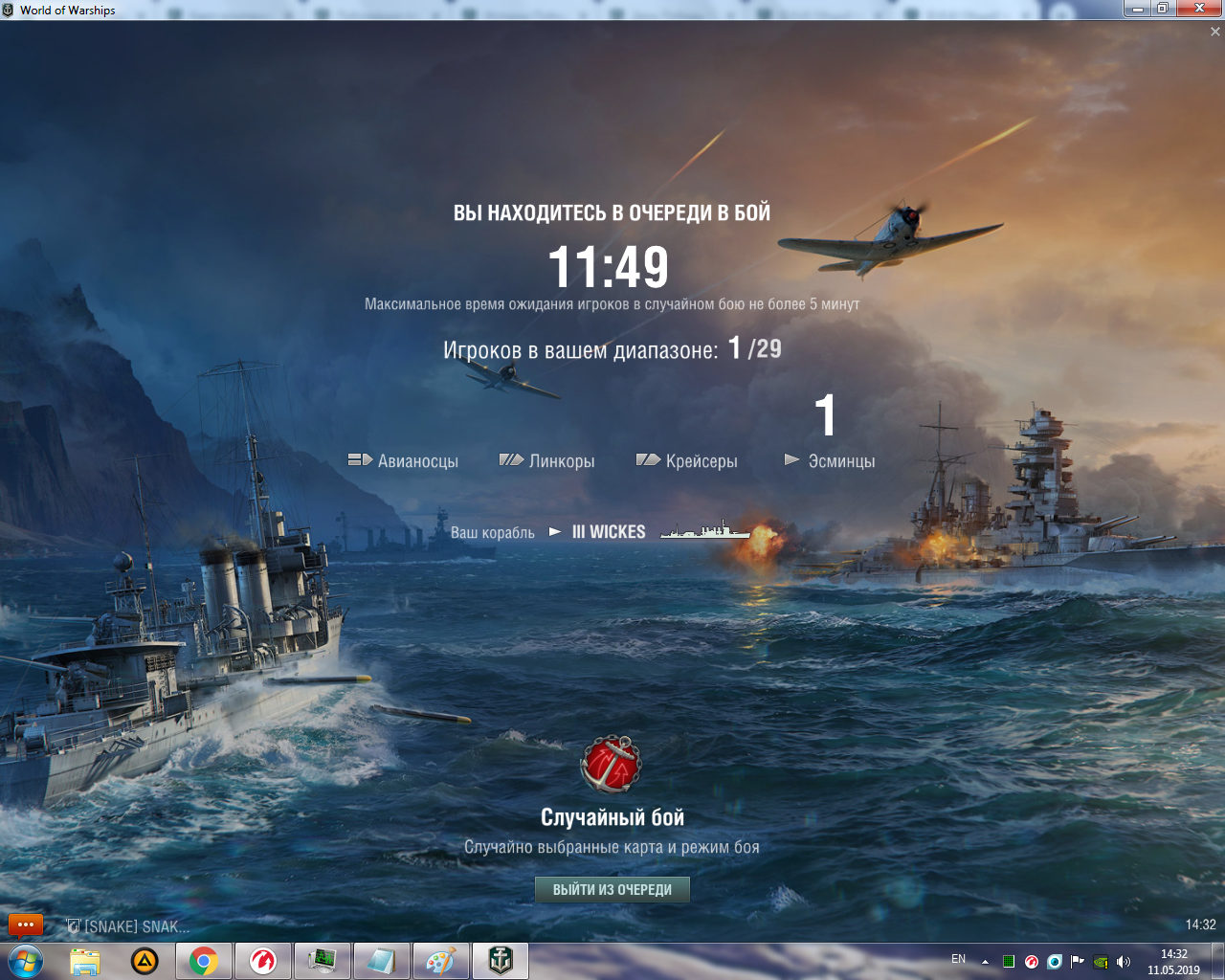Click ВЫ НАХОДИТЕСЬ В ОЧЕРЕДИ В БОЙ heading
Screen dimensions: 1225x980
coord(612,212)
